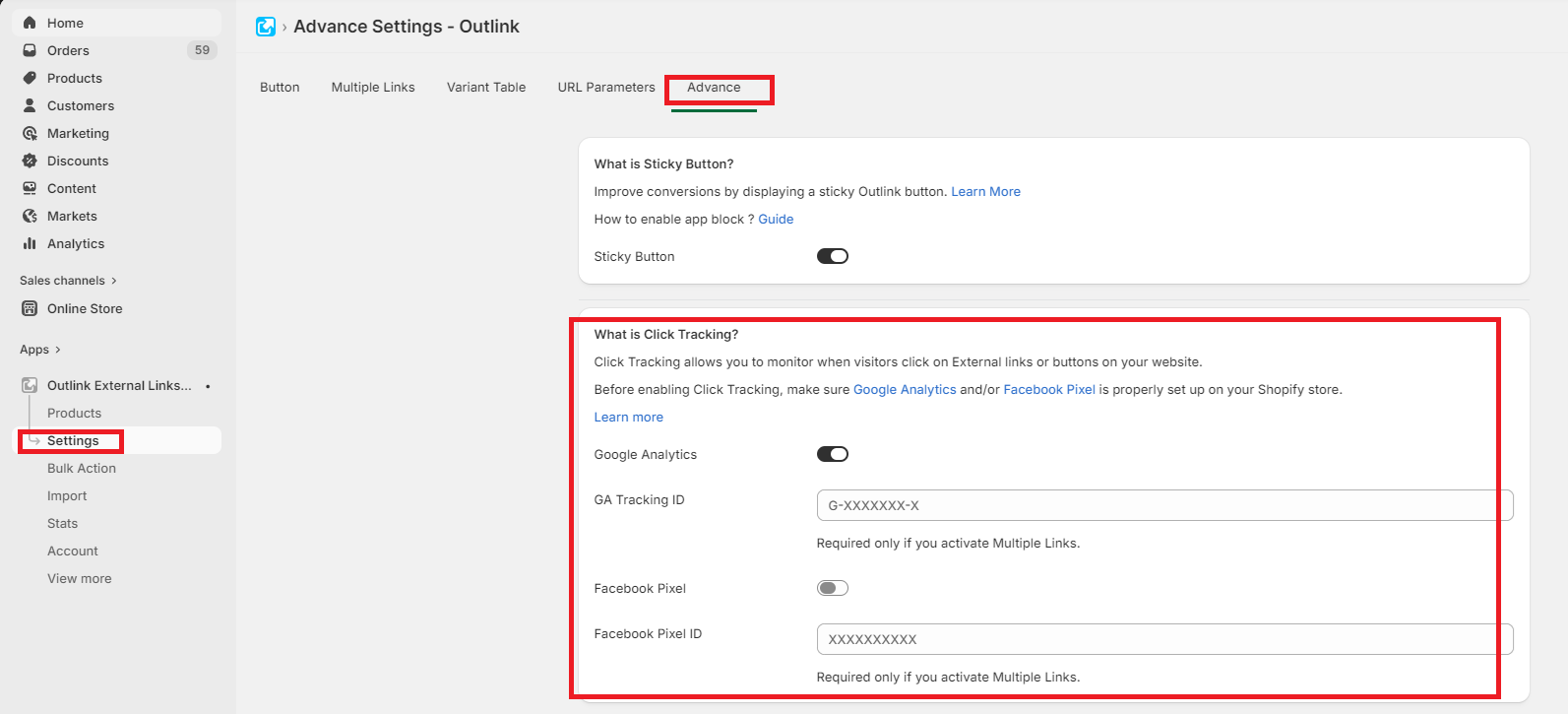This screenshot has width=1568, height=714.
Task: Click the Products tag icon
Action: click(x=30, y=78)
